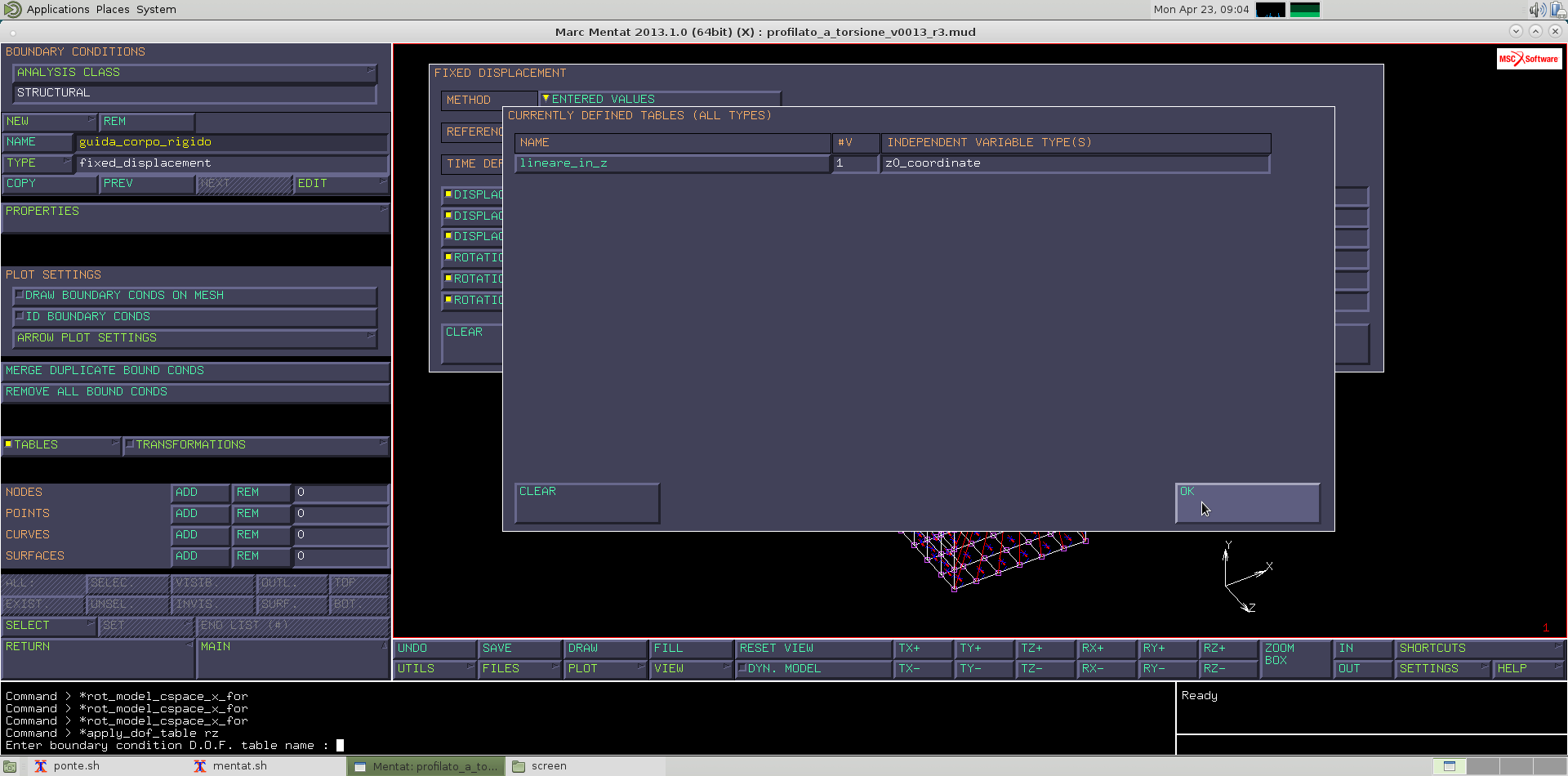Viewport: 1568px width, 776px height.
Task: Open the ANALYSIS CLASS dropdown
Action: 195,73
